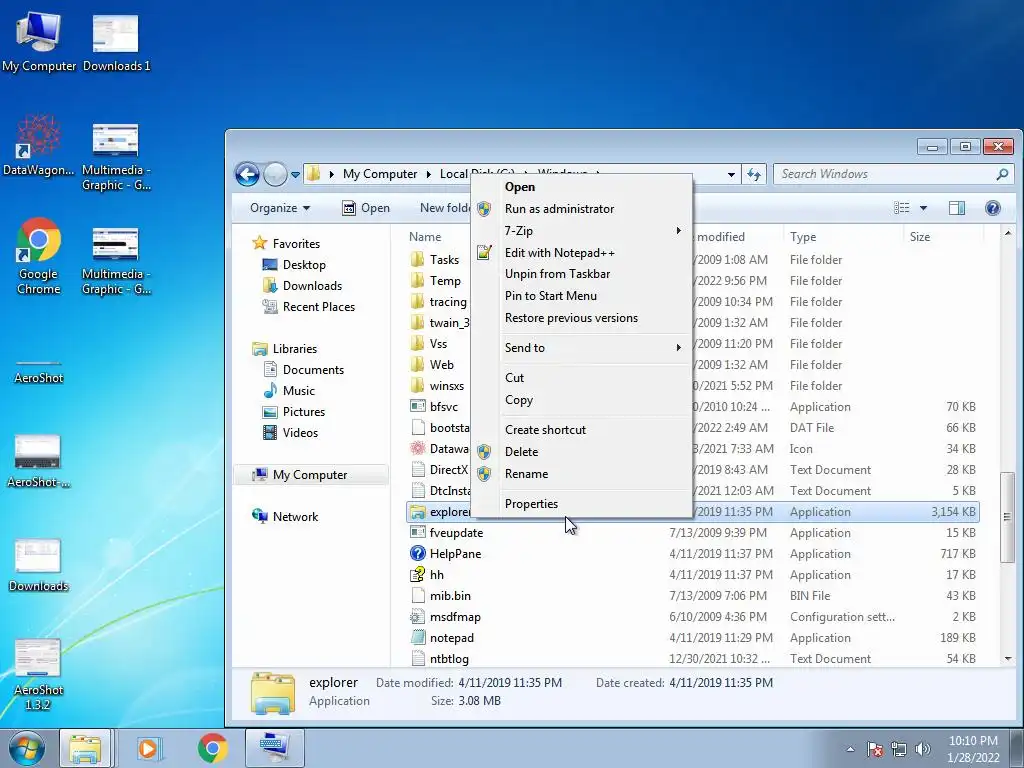1024x768 pixels.
Task: Select the Downloads 1 desktop thumbnail
Action: click(x=116, y=41)
